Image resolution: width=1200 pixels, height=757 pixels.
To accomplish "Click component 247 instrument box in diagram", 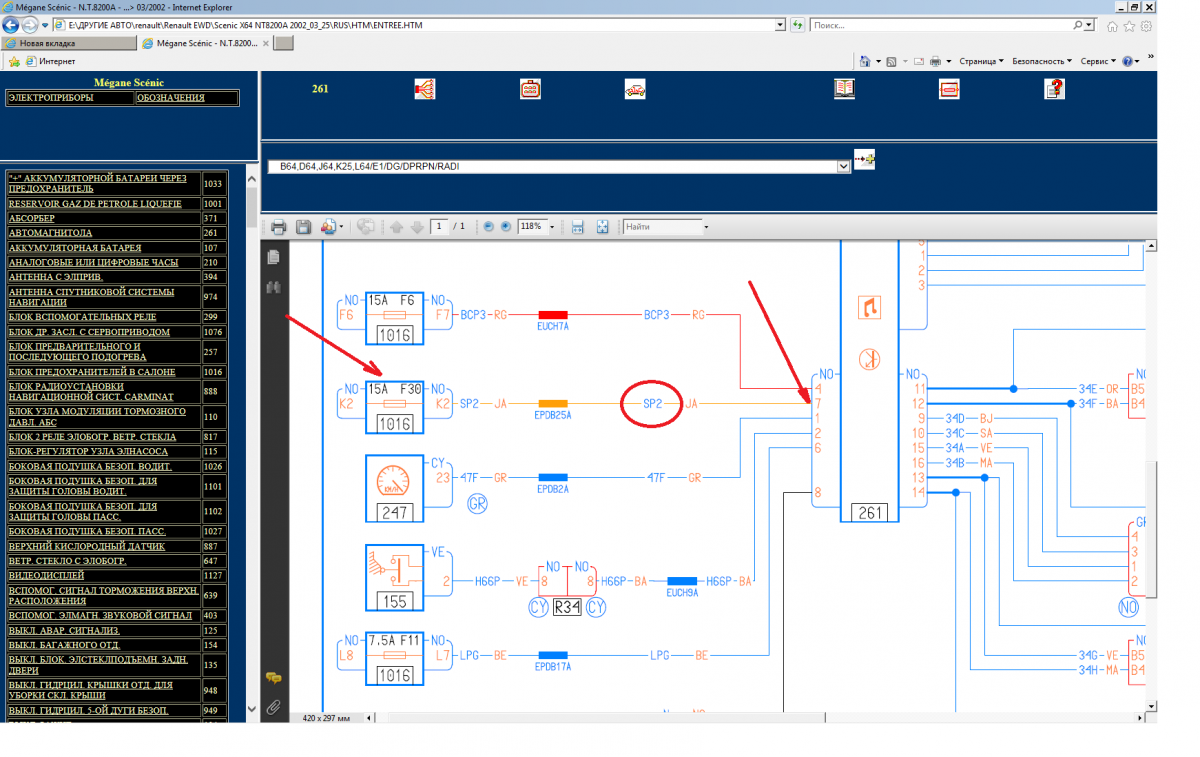I will click(395, 489).
